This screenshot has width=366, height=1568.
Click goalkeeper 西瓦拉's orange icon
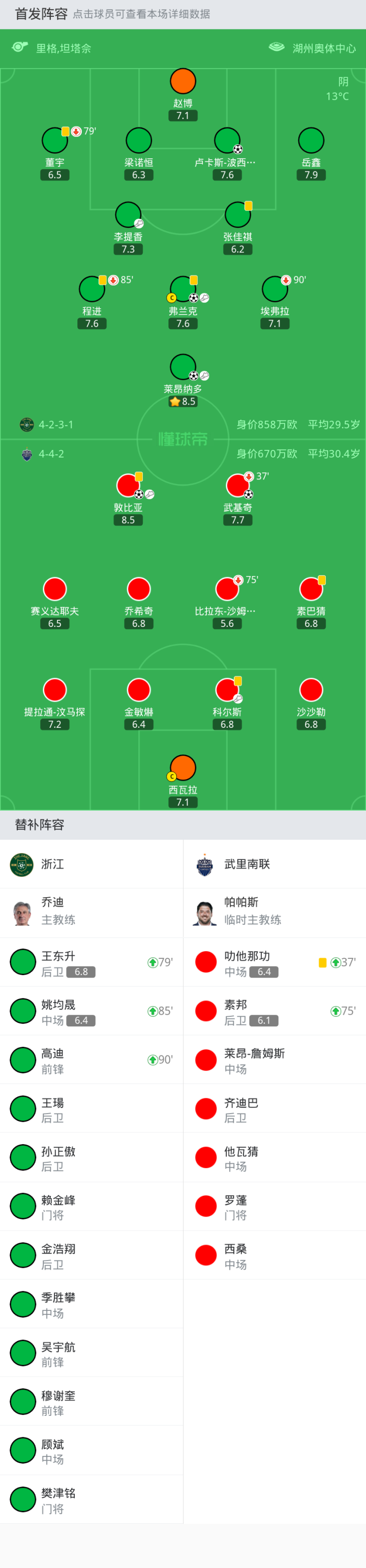[x=183, y=767]
